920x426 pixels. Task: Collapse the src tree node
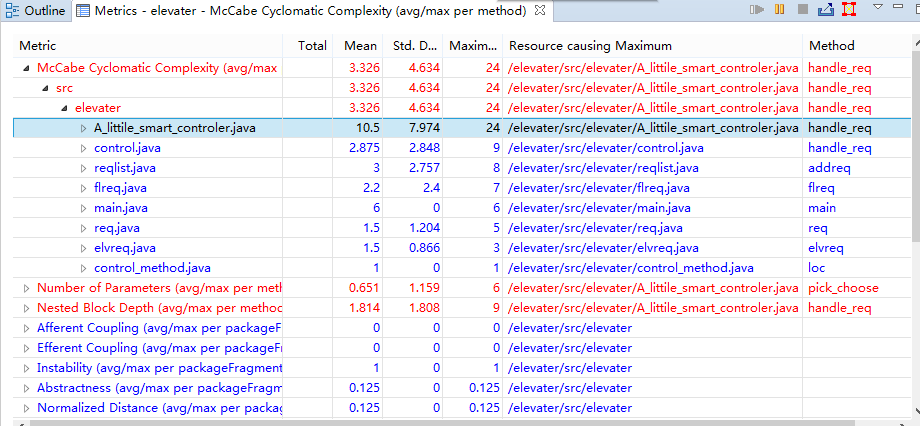[x=45, y=88]
